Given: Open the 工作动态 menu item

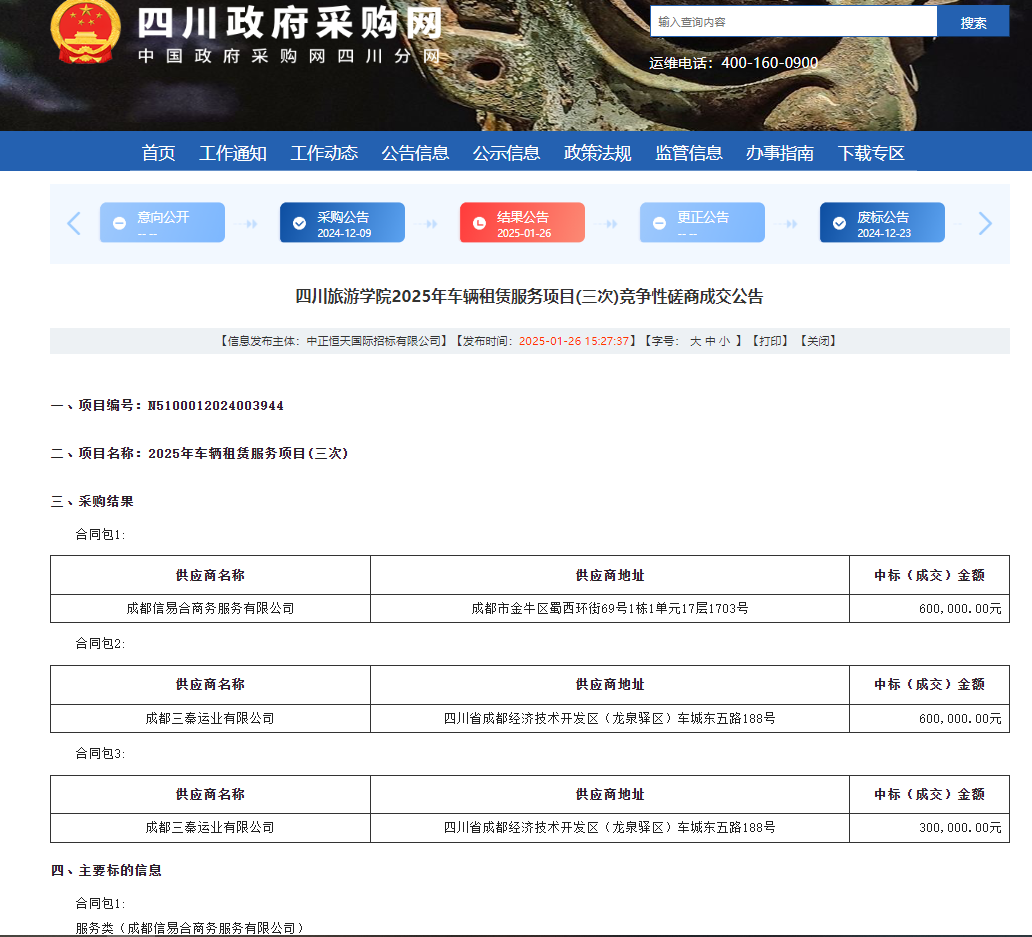Looking at the screenshot, I should [x=324, y=153].
